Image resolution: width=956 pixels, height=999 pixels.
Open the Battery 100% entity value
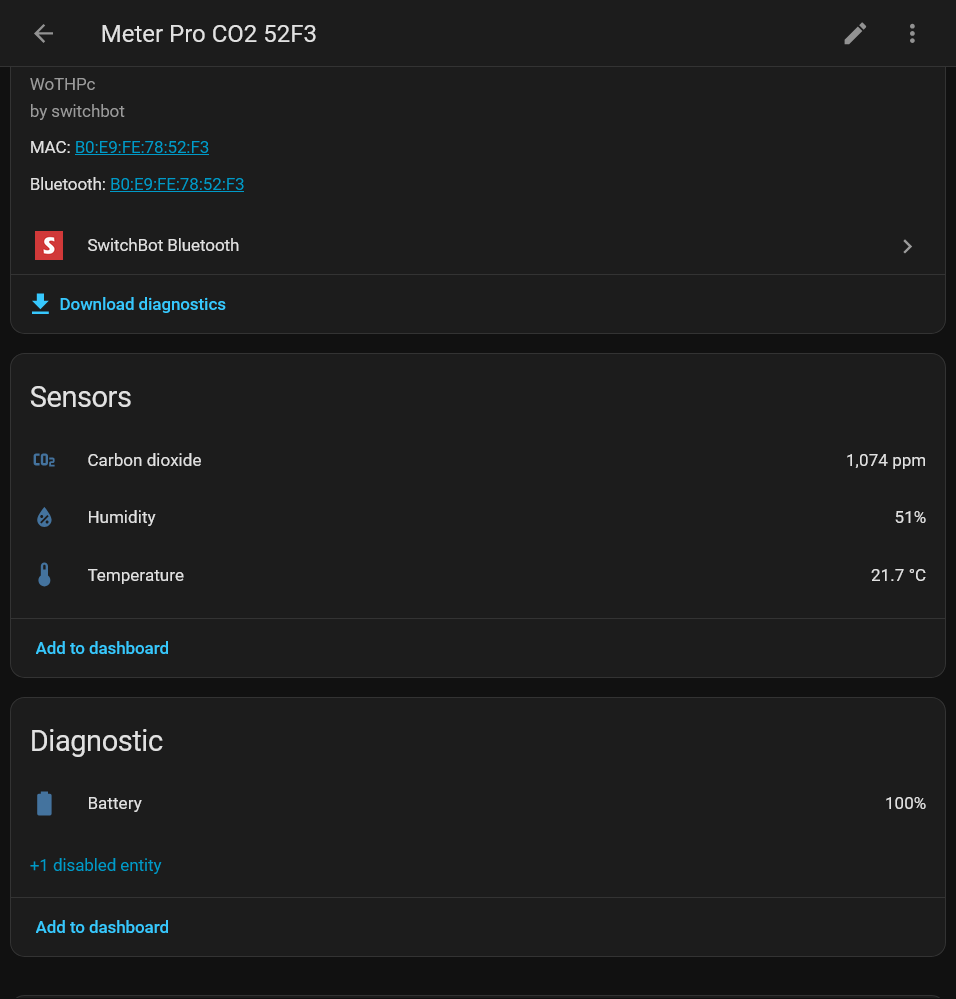905,803
